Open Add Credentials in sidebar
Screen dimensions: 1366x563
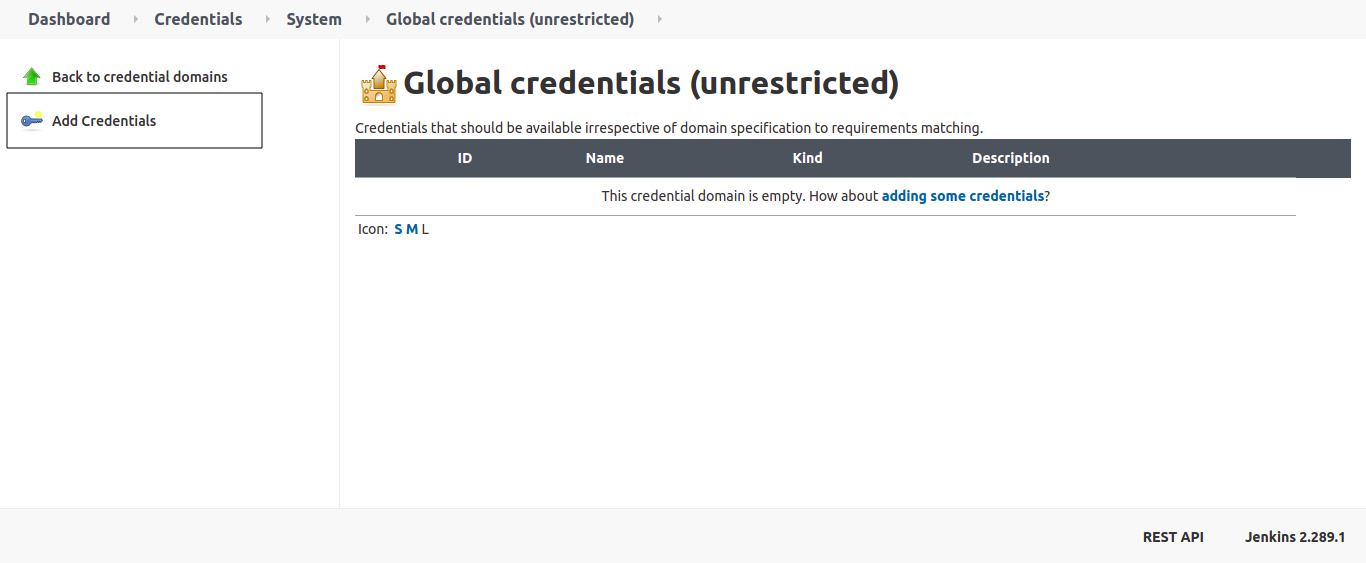[104, 121]
